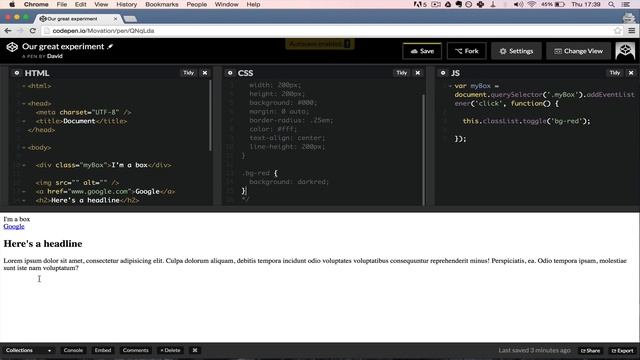The height and width of the screenshot is (360, 640).
Task: Click the HTML editor scrollbar
Action: click(211, 116)
